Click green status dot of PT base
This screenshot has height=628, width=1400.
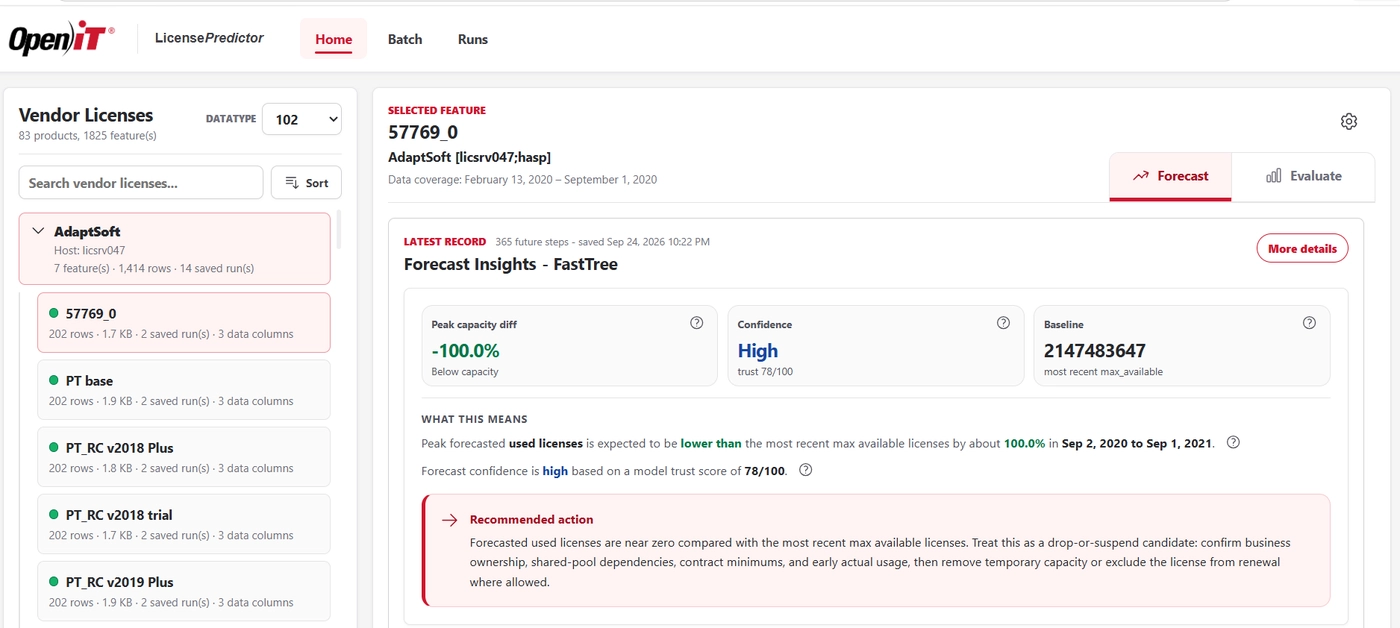pos(54,381)
